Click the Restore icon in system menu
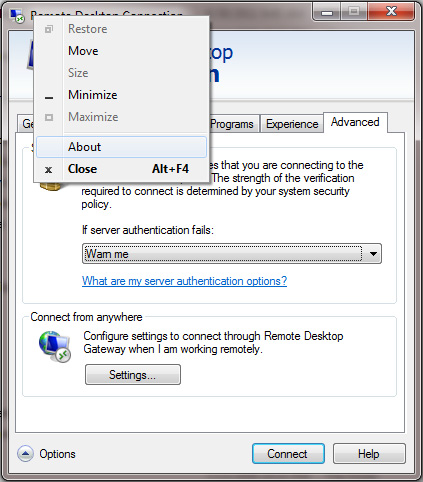The width and height of the screenshot is (423, 482). [x=49, y=29]
